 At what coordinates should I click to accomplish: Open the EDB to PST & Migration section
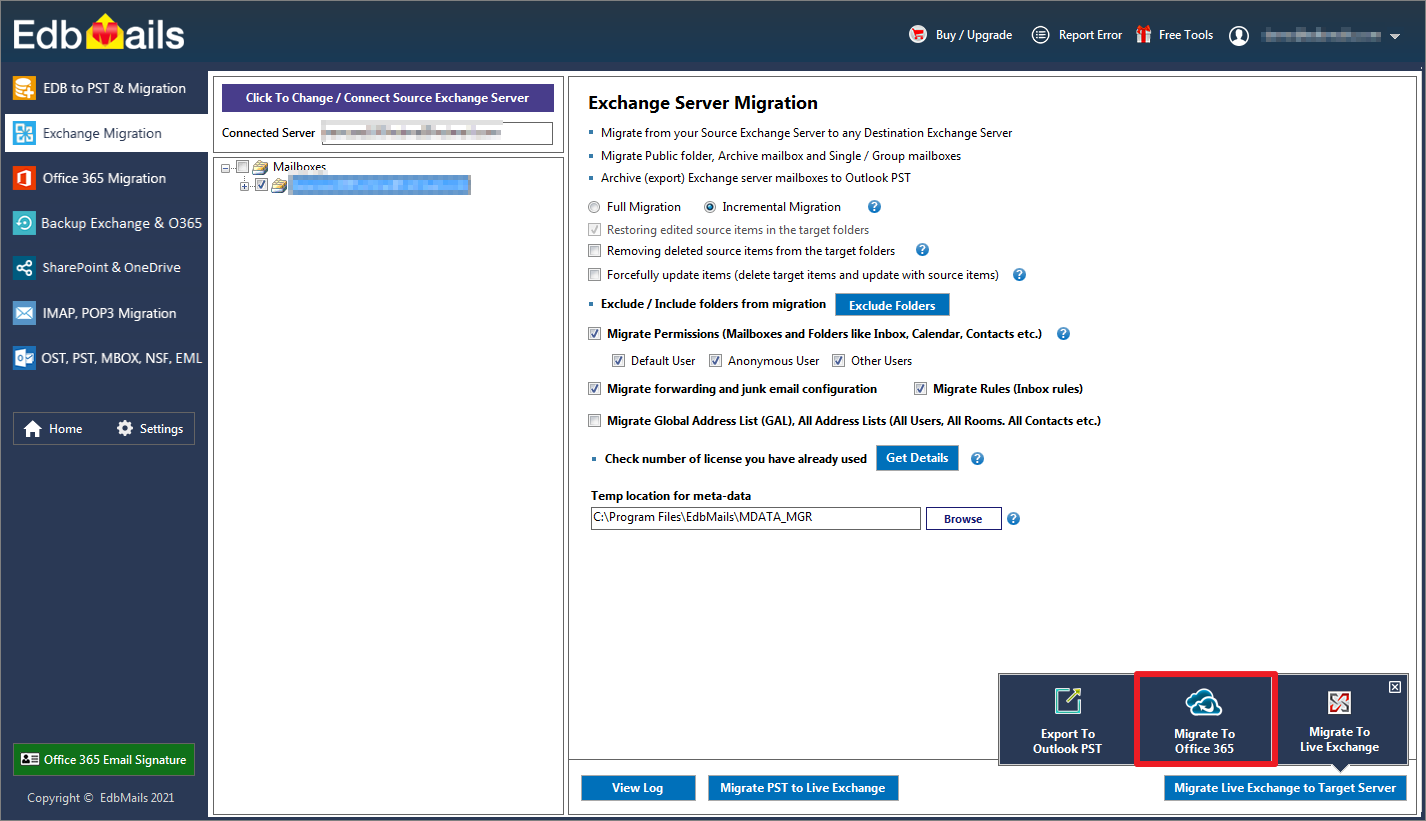104,88
